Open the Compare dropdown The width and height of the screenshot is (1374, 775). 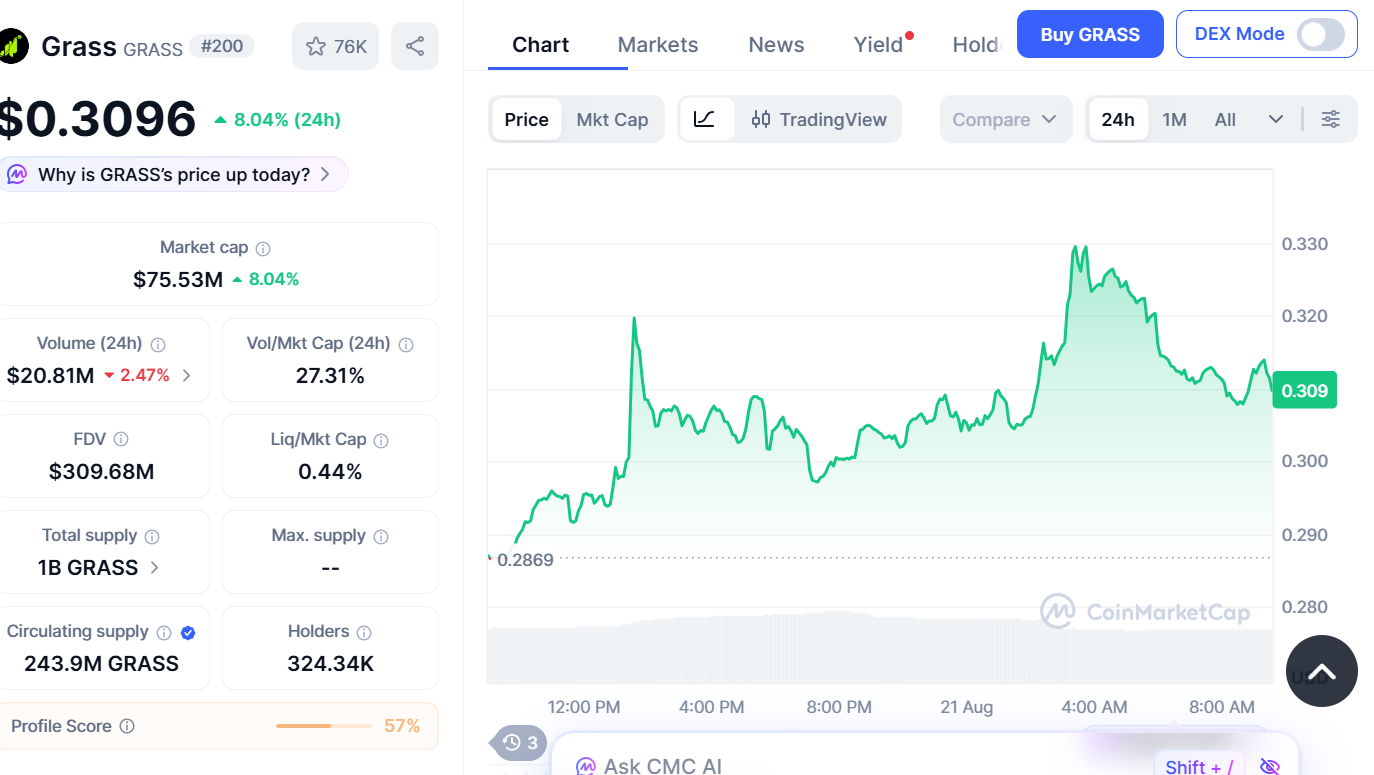pos(1005,119)
